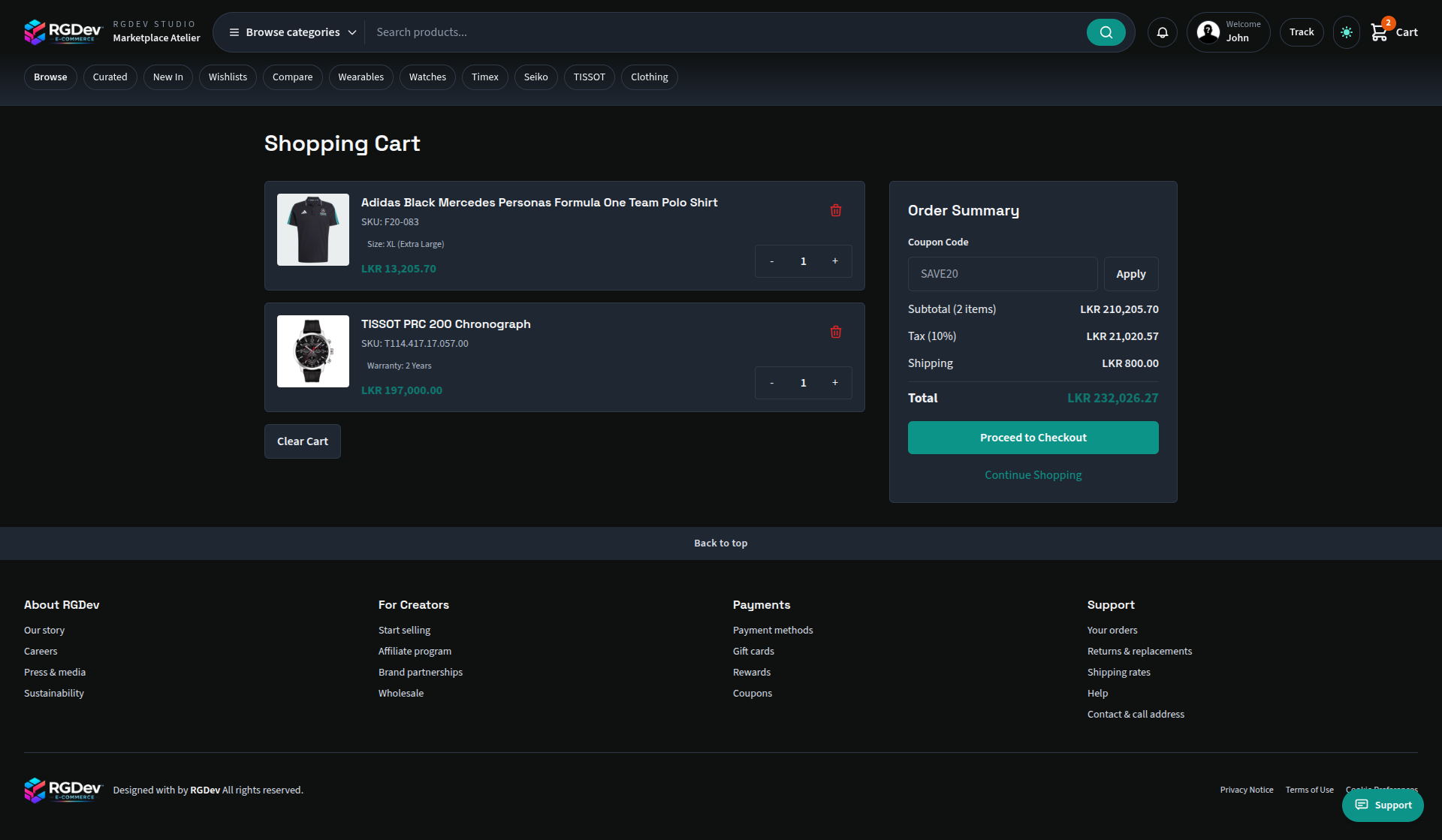Switch to the Wishlists section
This screenshot has height=840, width=1442.
point(228,77)
